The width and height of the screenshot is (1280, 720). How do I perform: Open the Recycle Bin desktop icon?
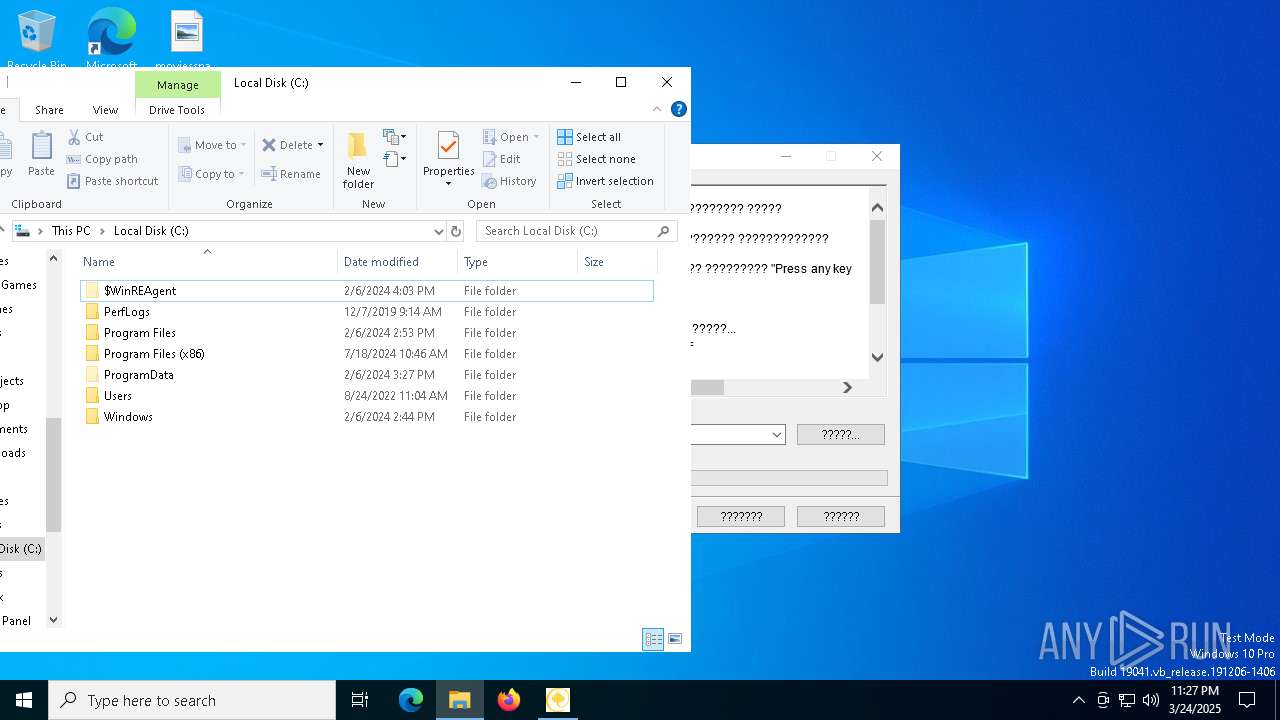[37, 40]
